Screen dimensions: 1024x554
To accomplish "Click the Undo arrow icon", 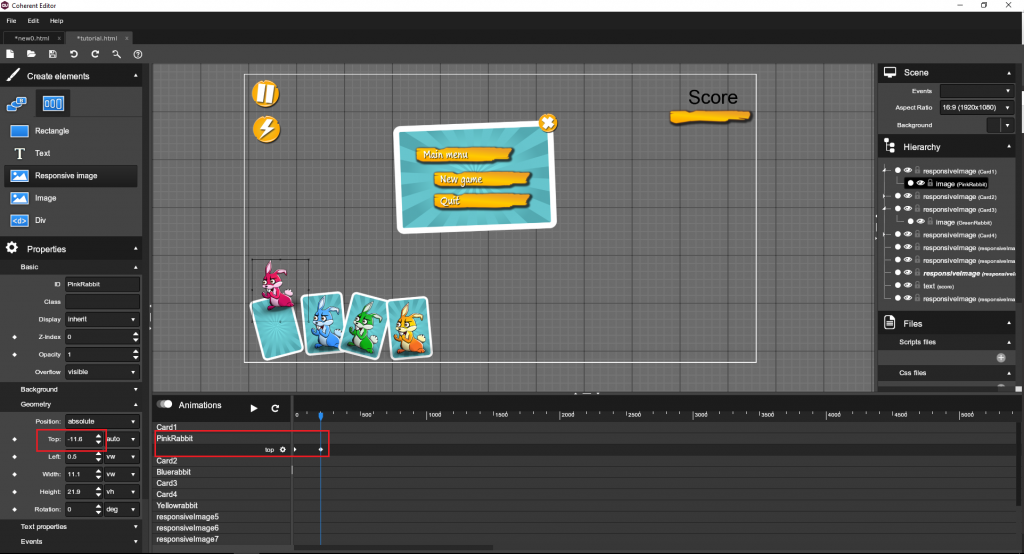I will [x=74, y=54].
